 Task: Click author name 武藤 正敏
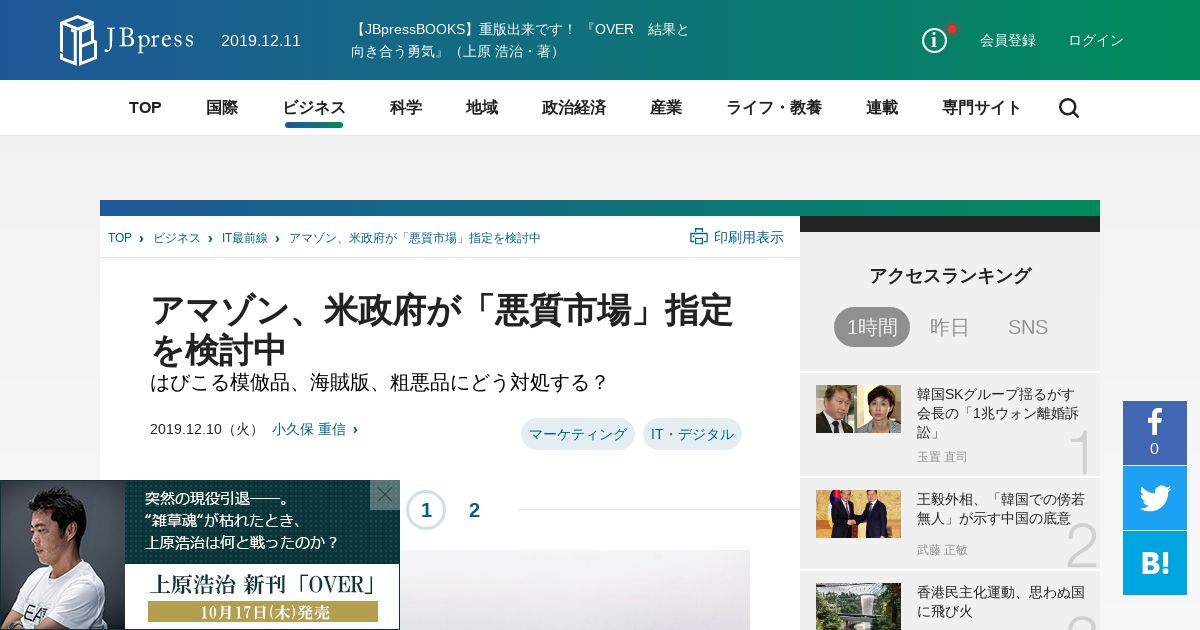[942, 550]
